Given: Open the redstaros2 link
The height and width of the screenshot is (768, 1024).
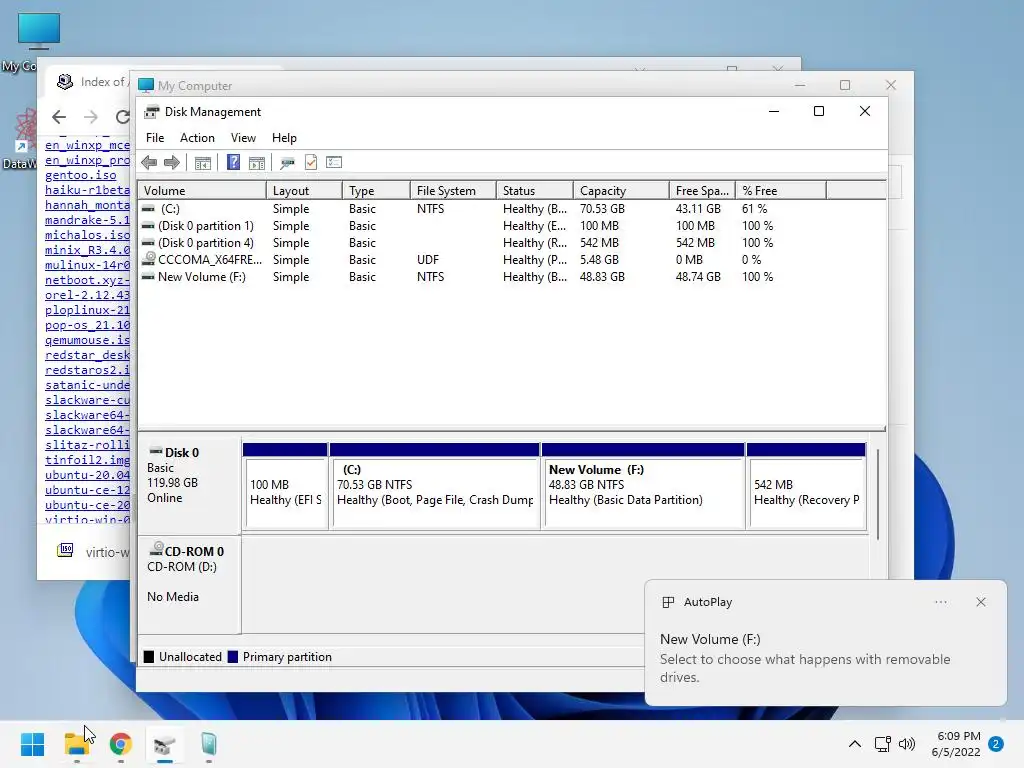Looking at the screenshot, I should (x=88, y=370).
